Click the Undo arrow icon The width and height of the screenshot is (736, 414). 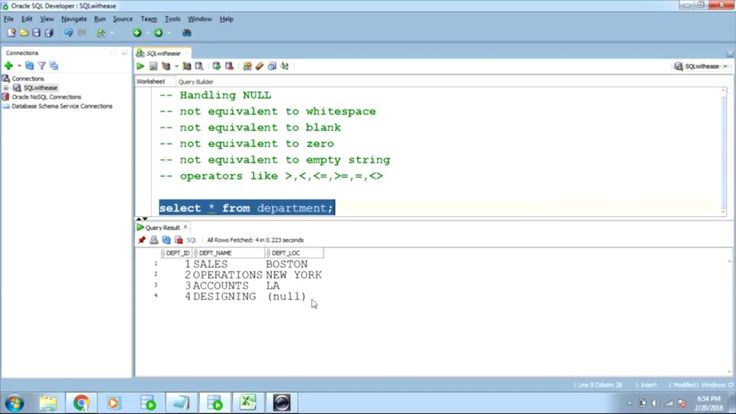(x=69, y=33)
